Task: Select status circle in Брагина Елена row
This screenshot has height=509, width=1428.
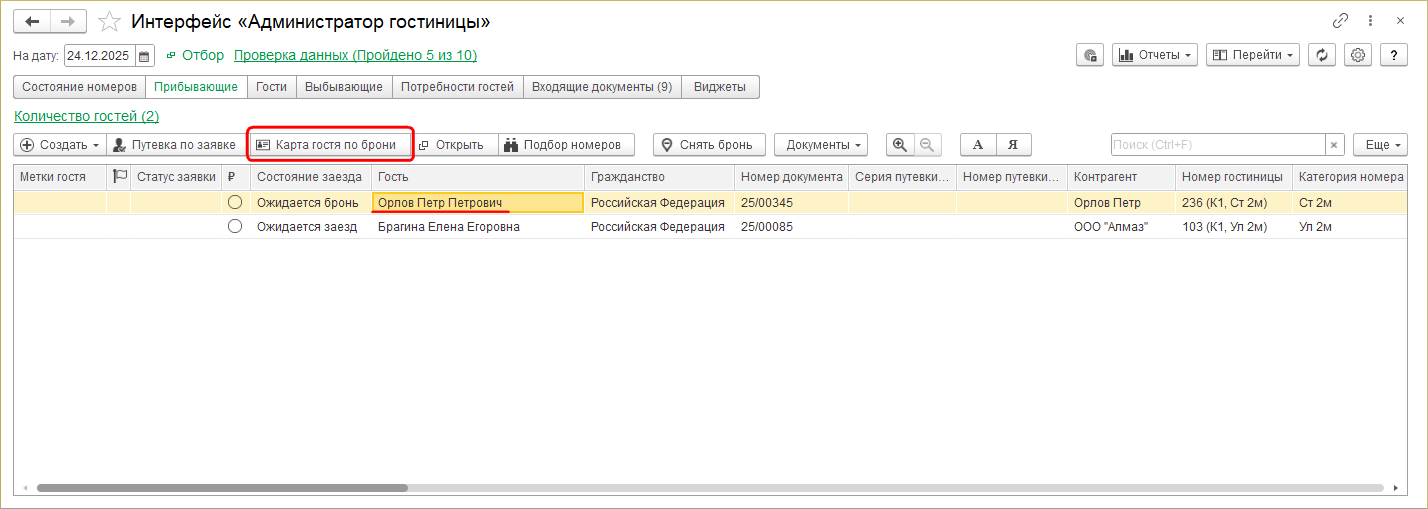Action: 235,227
